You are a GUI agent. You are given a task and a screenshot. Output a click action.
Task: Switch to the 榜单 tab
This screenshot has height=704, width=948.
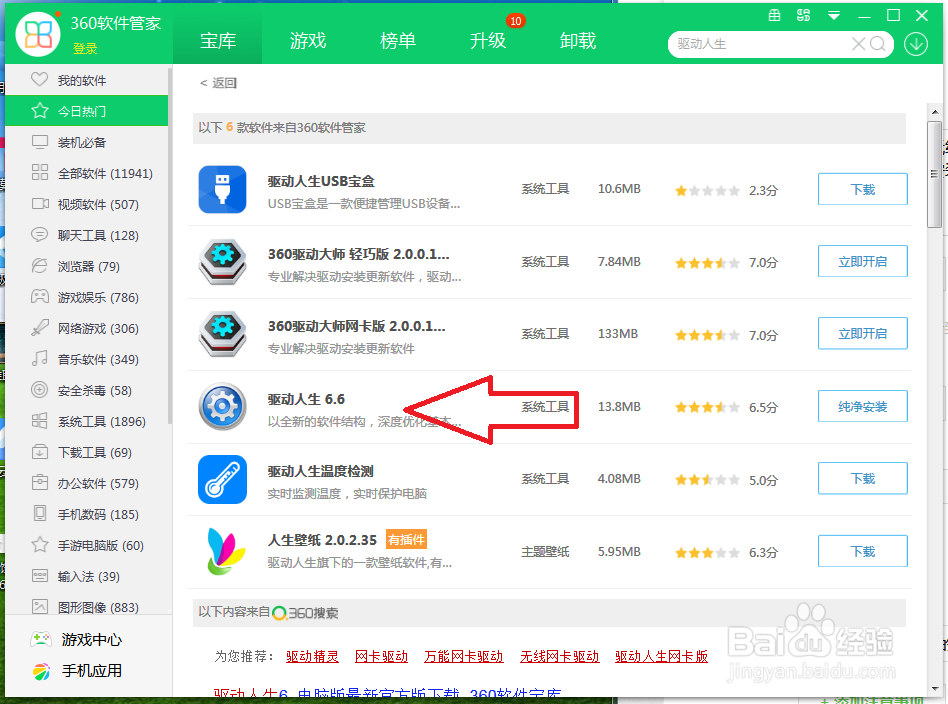coord(398,41)
